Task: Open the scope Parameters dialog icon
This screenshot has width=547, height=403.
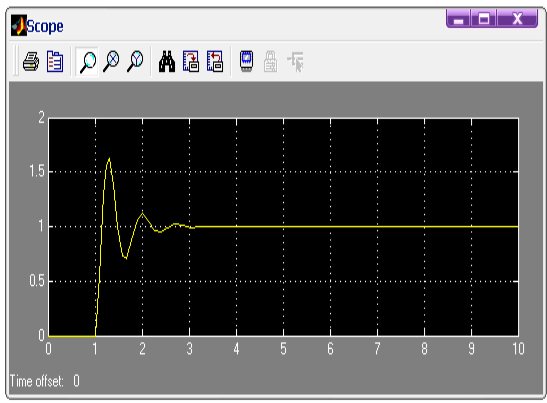Action: click(55, 62)
